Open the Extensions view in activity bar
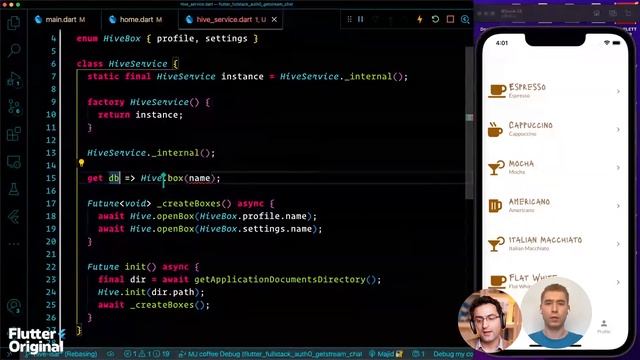This screenshot has width=640, height=360. pyautogui.click(x=14, y=134)
